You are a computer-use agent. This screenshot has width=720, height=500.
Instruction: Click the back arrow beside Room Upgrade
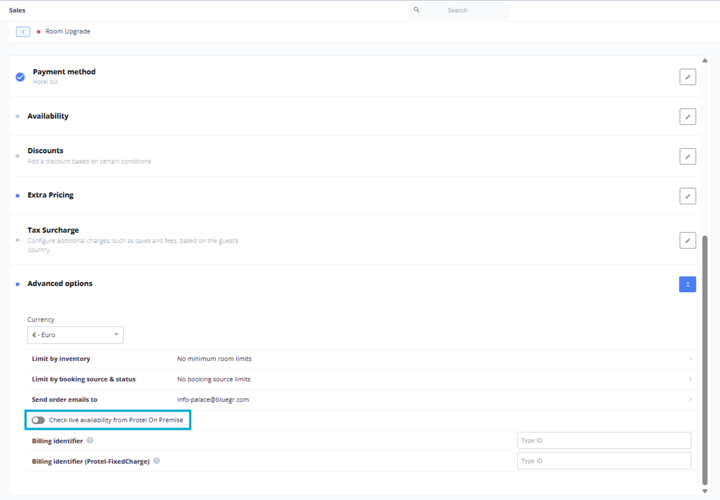pos(22,32)
